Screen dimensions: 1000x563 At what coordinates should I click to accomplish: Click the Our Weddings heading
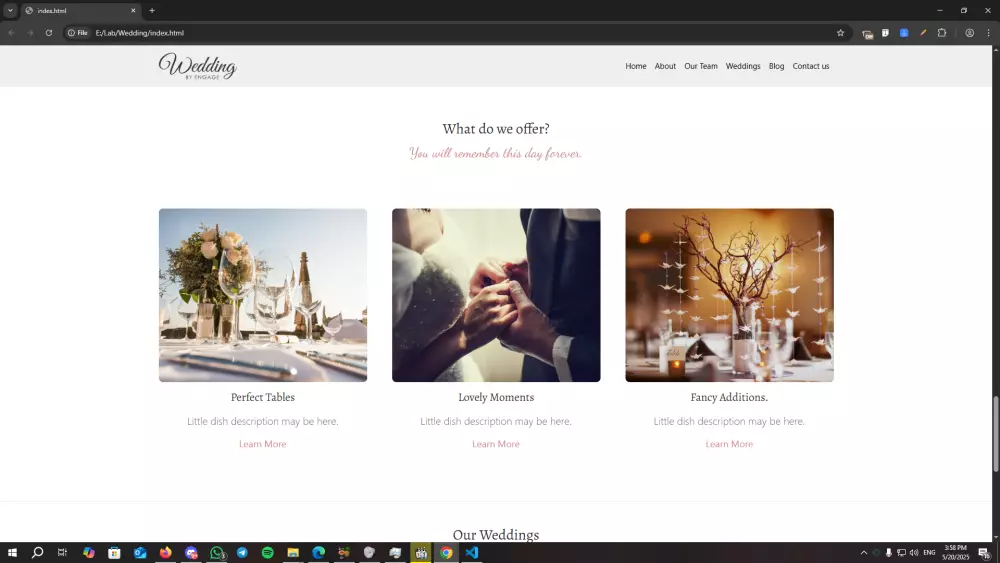click(x=496, y=534)
